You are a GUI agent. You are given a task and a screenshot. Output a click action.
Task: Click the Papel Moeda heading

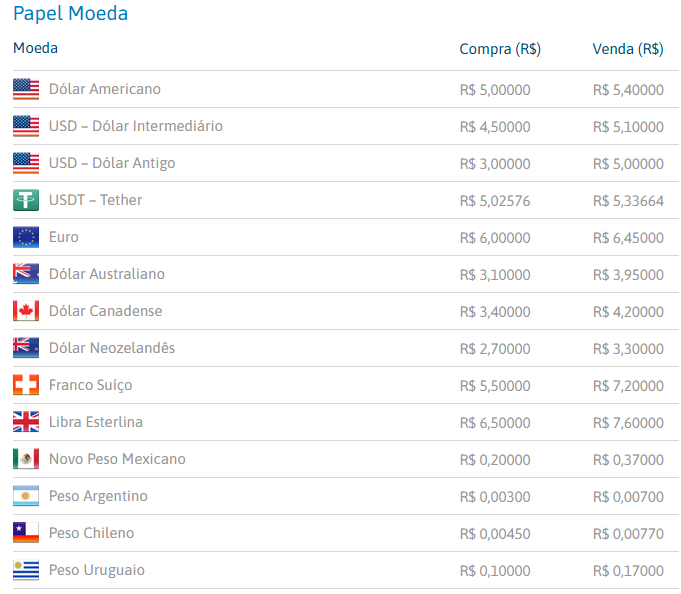70,14
